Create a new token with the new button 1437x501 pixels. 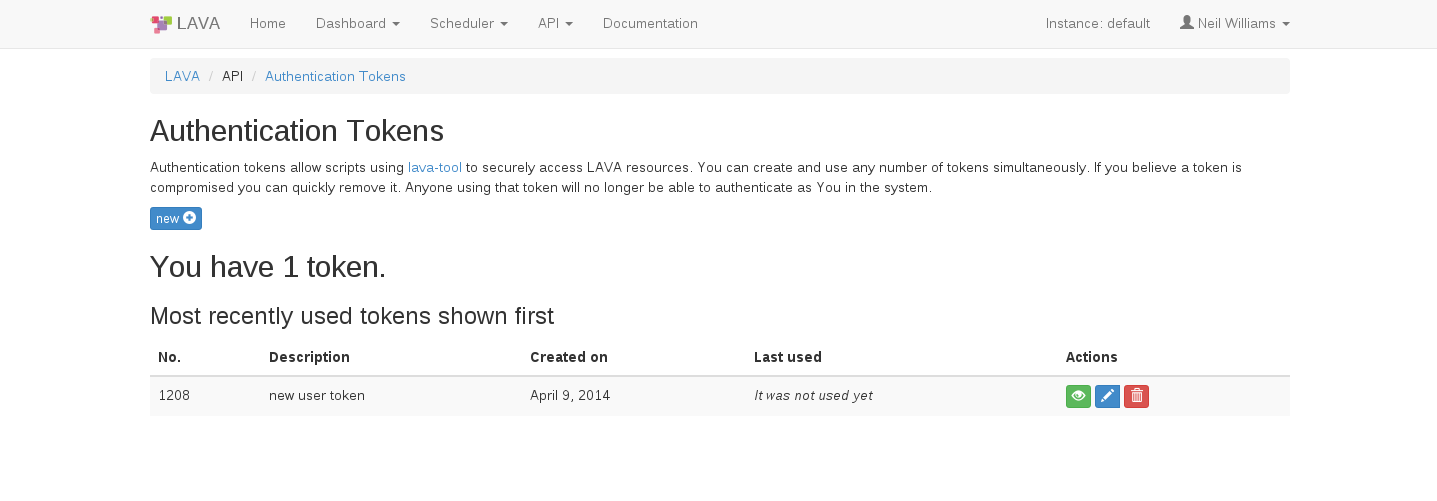pos(176,218)
